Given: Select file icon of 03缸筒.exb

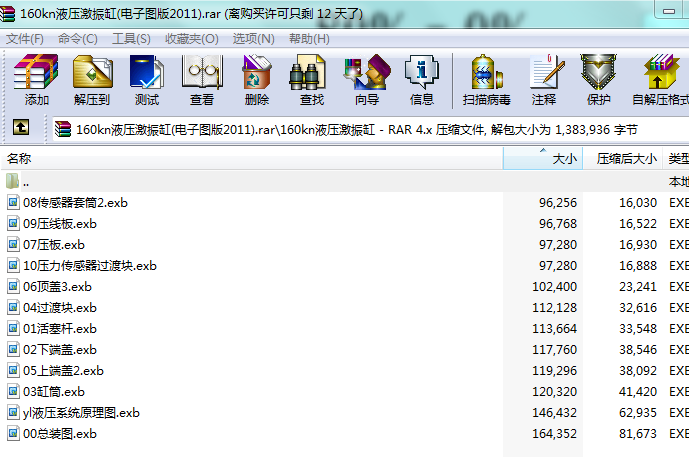Looking at the screenshot, I should tap(13, 391).
